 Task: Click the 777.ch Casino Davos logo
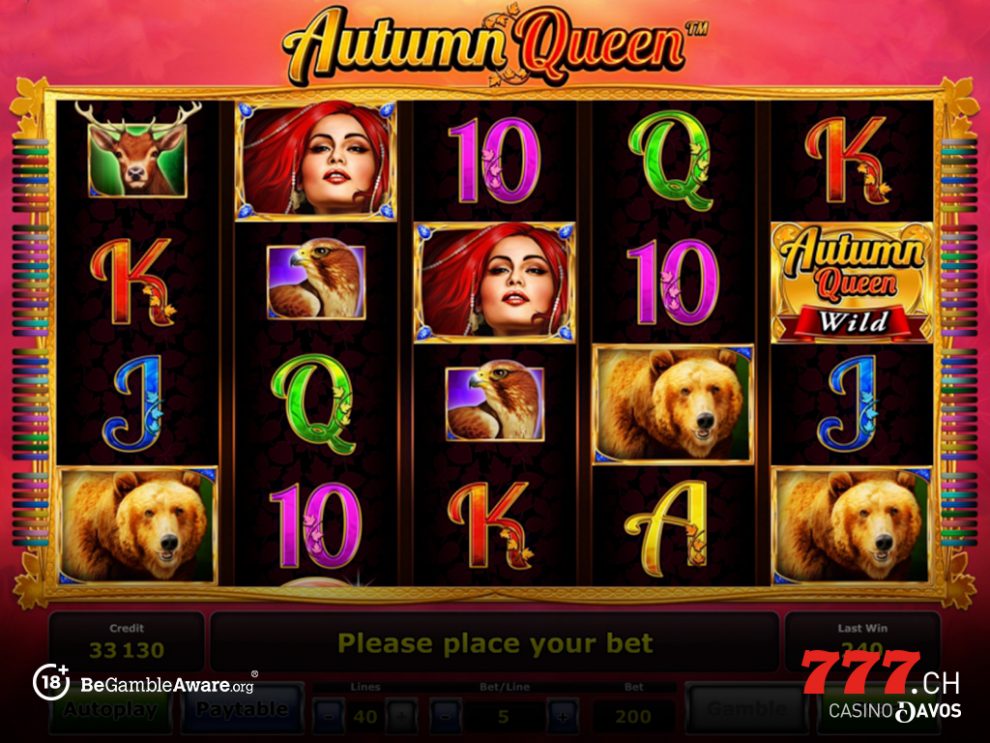[881, 686]
